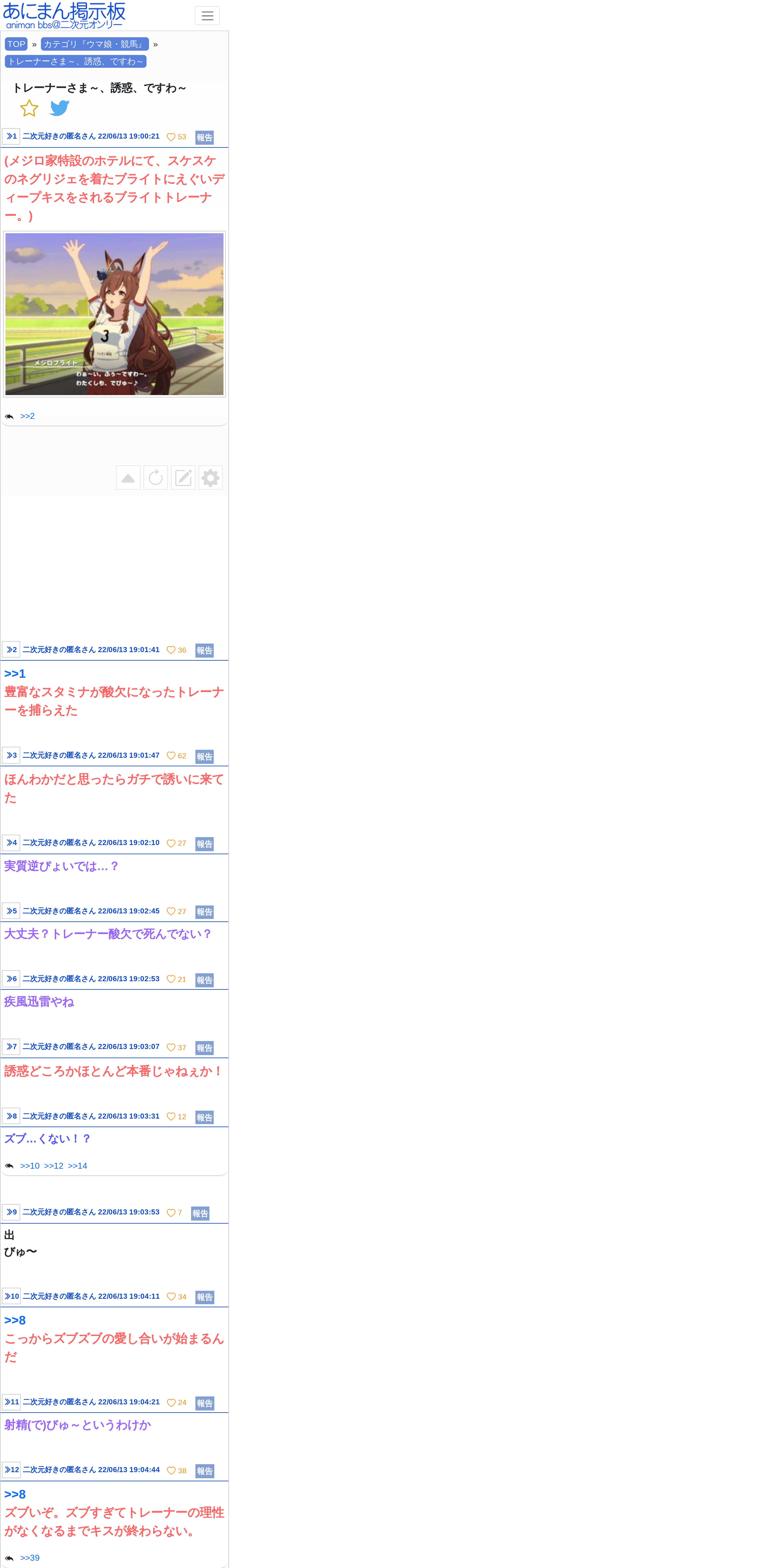Like post 11 heart icon
The image size is (784, 1568).
point(171,1403)
